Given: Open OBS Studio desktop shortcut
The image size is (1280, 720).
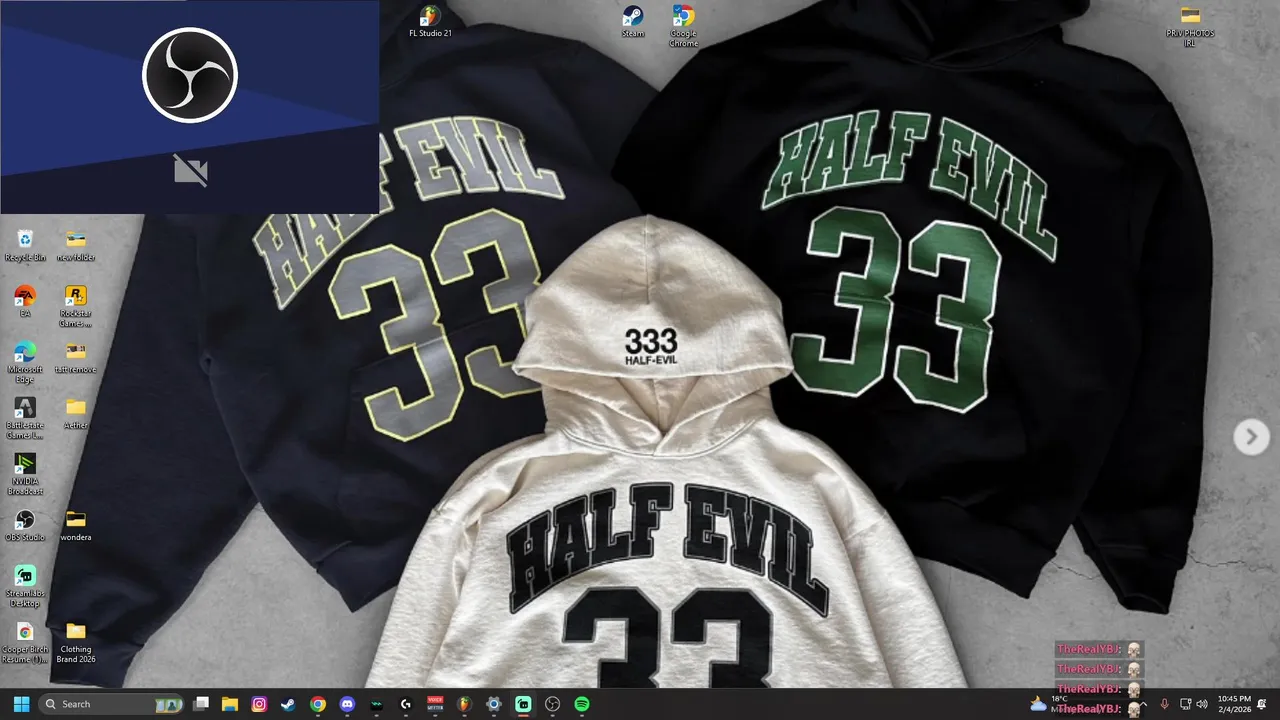Looking at the screenshot, I should pyautogui.click(x=25, y=525).
